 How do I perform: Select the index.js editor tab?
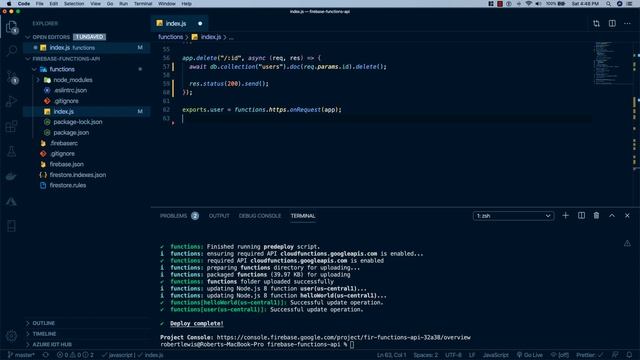coord(179,23)
